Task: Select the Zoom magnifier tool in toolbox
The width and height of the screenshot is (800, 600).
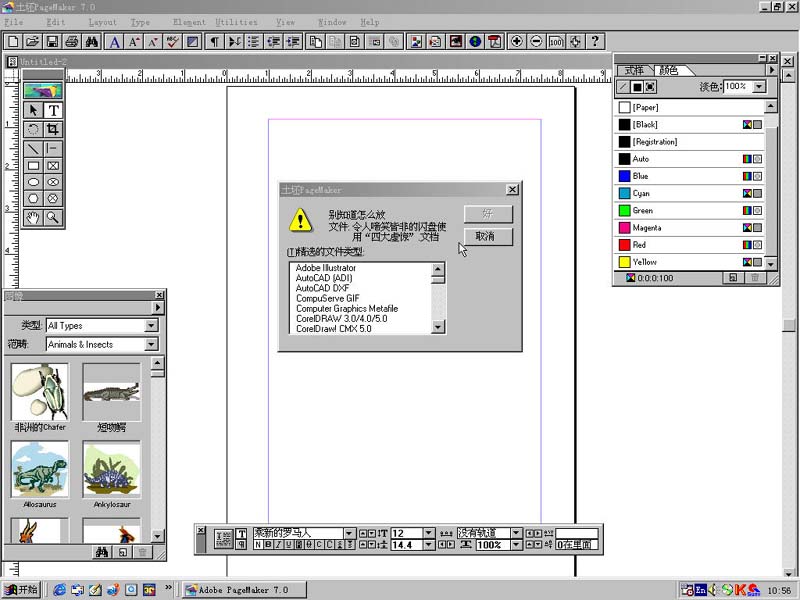Action: (53, 218)
